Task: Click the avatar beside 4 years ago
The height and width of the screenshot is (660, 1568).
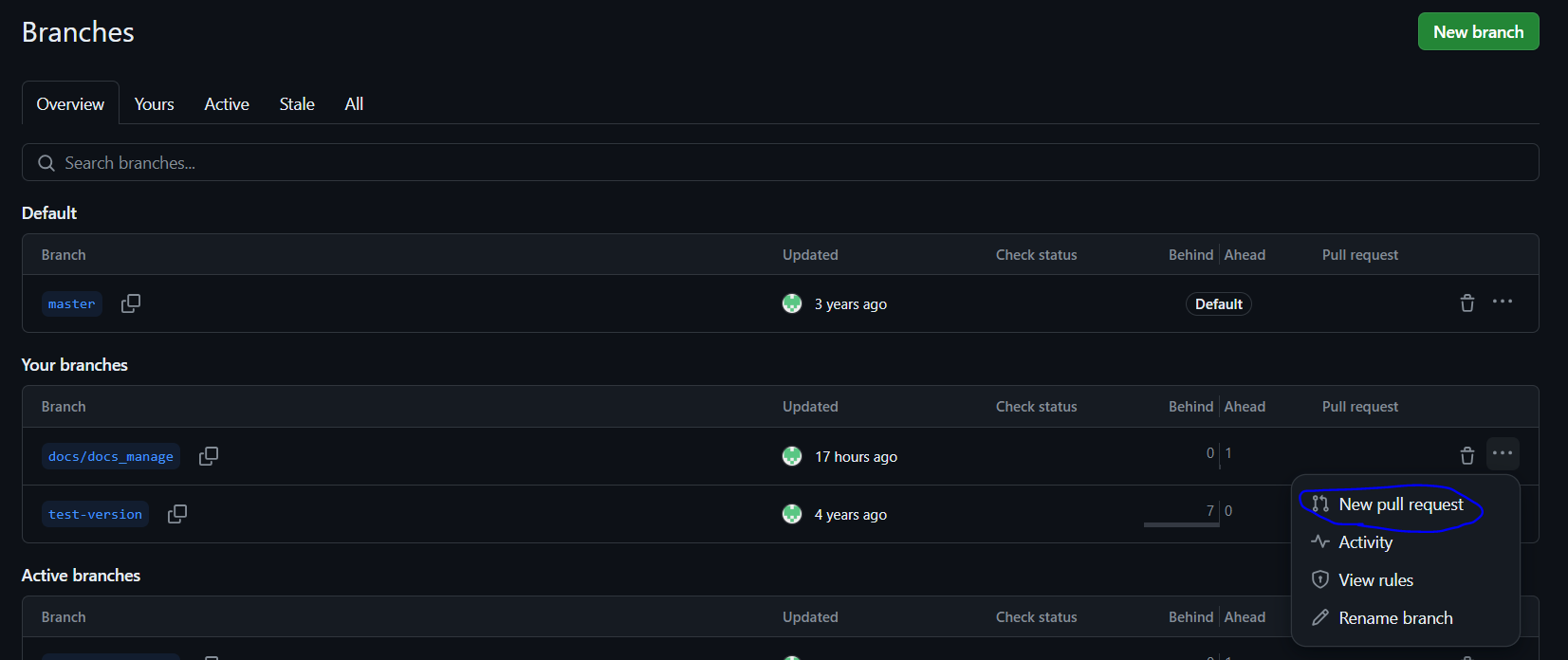Action: coord(792,514)
